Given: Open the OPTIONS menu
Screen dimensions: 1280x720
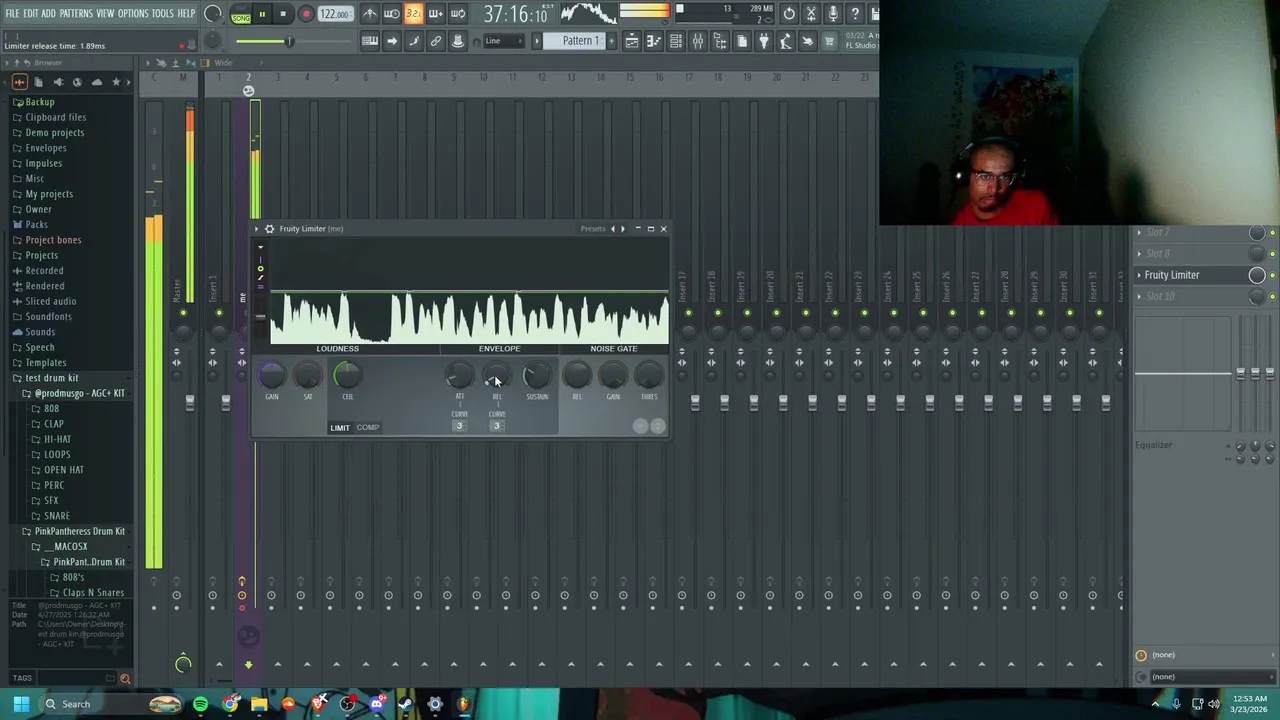Looking at the screenshot, I should coord(133,14).
